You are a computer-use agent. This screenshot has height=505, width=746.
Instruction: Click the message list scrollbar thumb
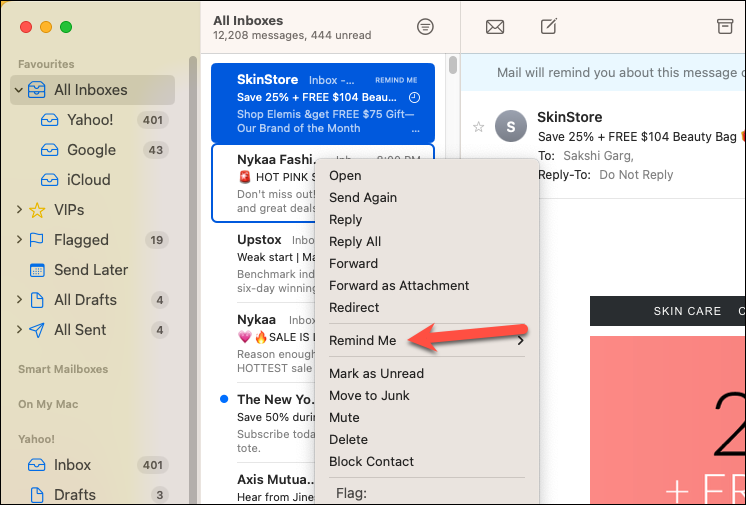452,65
